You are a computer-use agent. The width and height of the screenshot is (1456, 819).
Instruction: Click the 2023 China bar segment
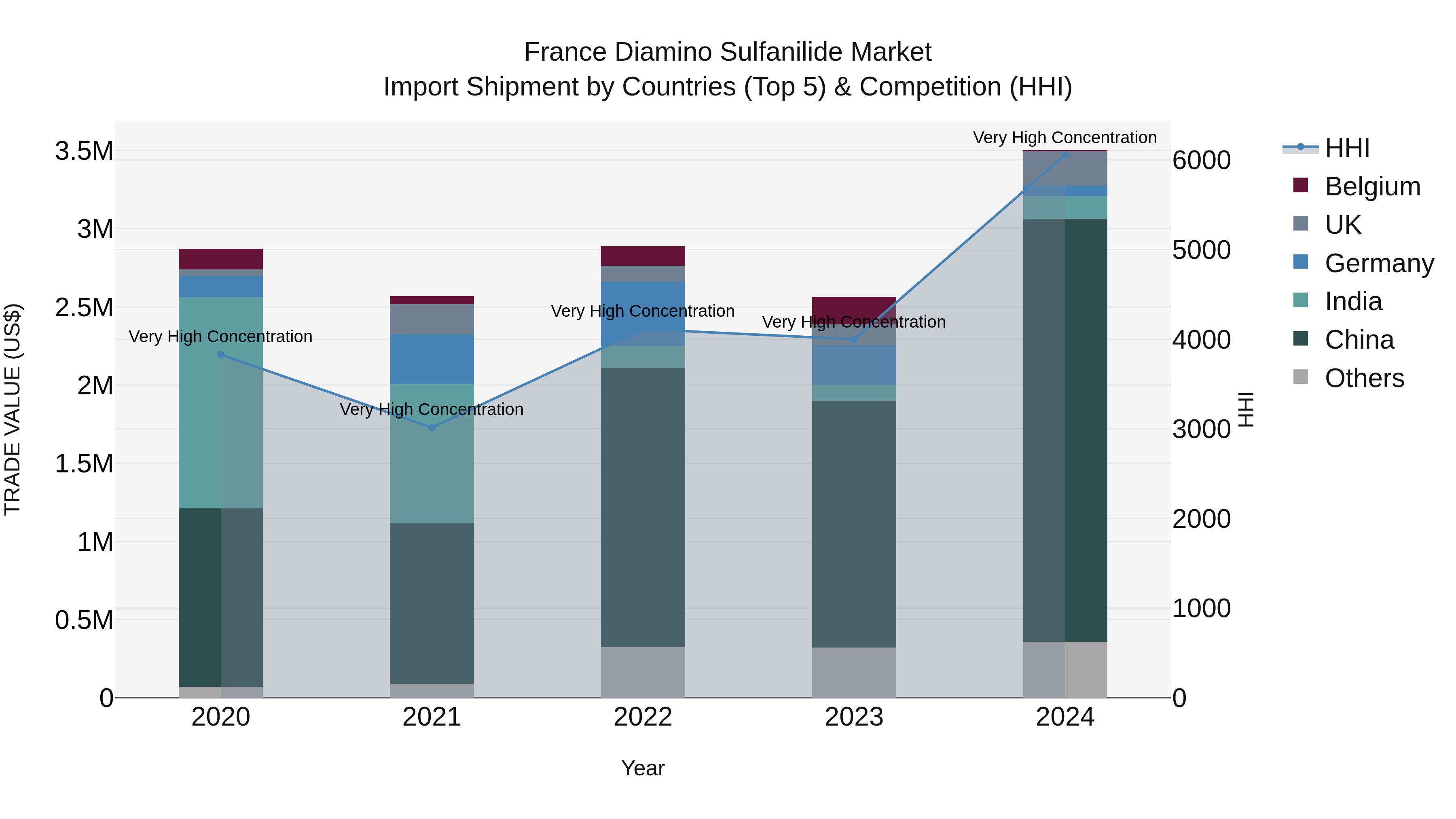pyautogui.click(x=854, y=525)
